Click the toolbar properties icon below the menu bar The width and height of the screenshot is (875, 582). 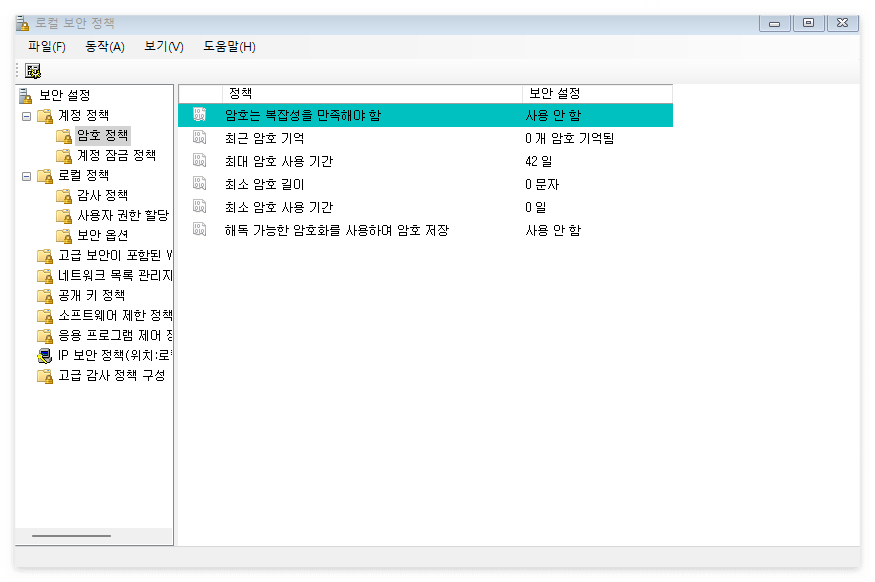33,71
